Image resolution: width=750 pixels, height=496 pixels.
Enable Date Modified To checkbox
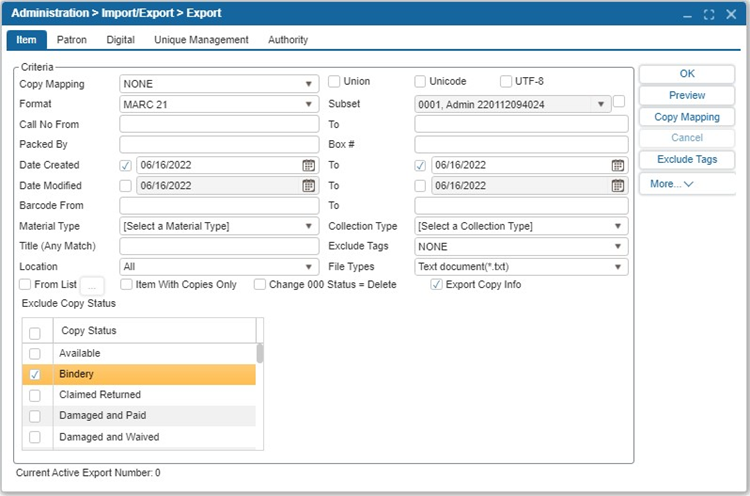click(420, 186)
